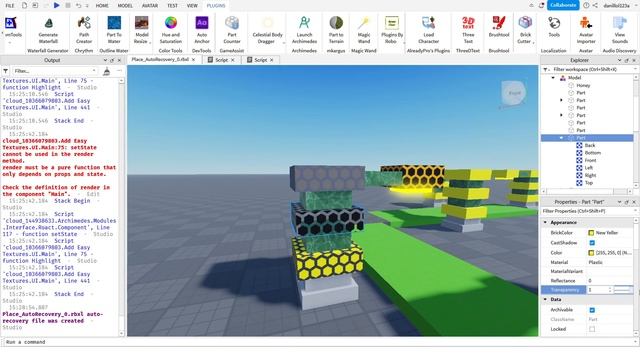This screenshot has height=360, width=640.
Task: Click the Part to Terrain icon
Action: tap(336, 23)
